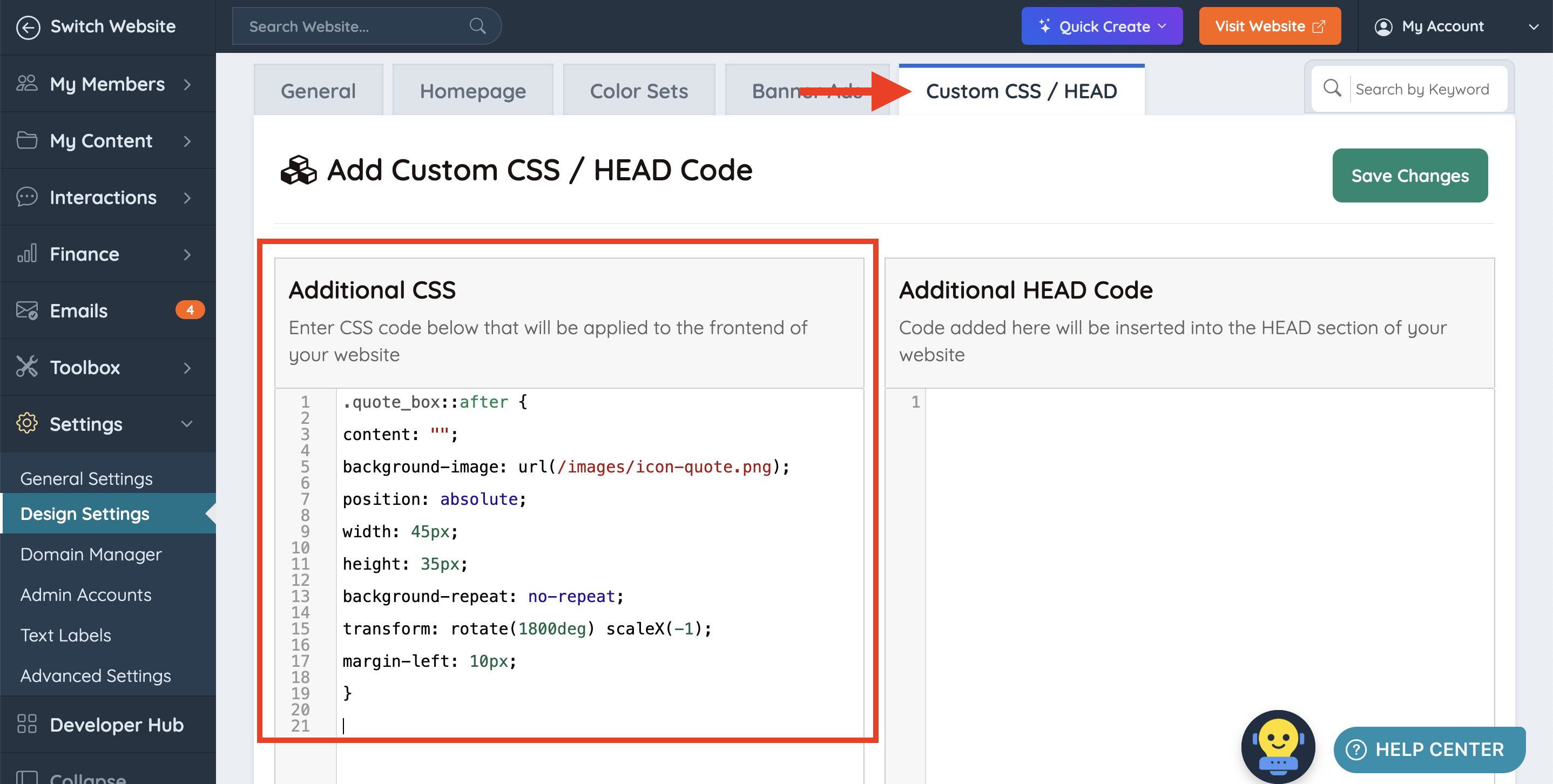Click the Save Changes button
The width and height of the screenshot is (1553, 784).
click(x=1409, y=175)
